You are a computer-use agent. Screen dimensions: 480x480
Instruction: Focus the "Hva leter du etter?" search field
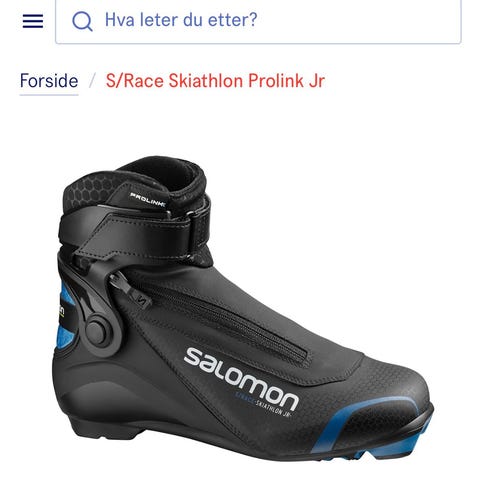[258, 21]
